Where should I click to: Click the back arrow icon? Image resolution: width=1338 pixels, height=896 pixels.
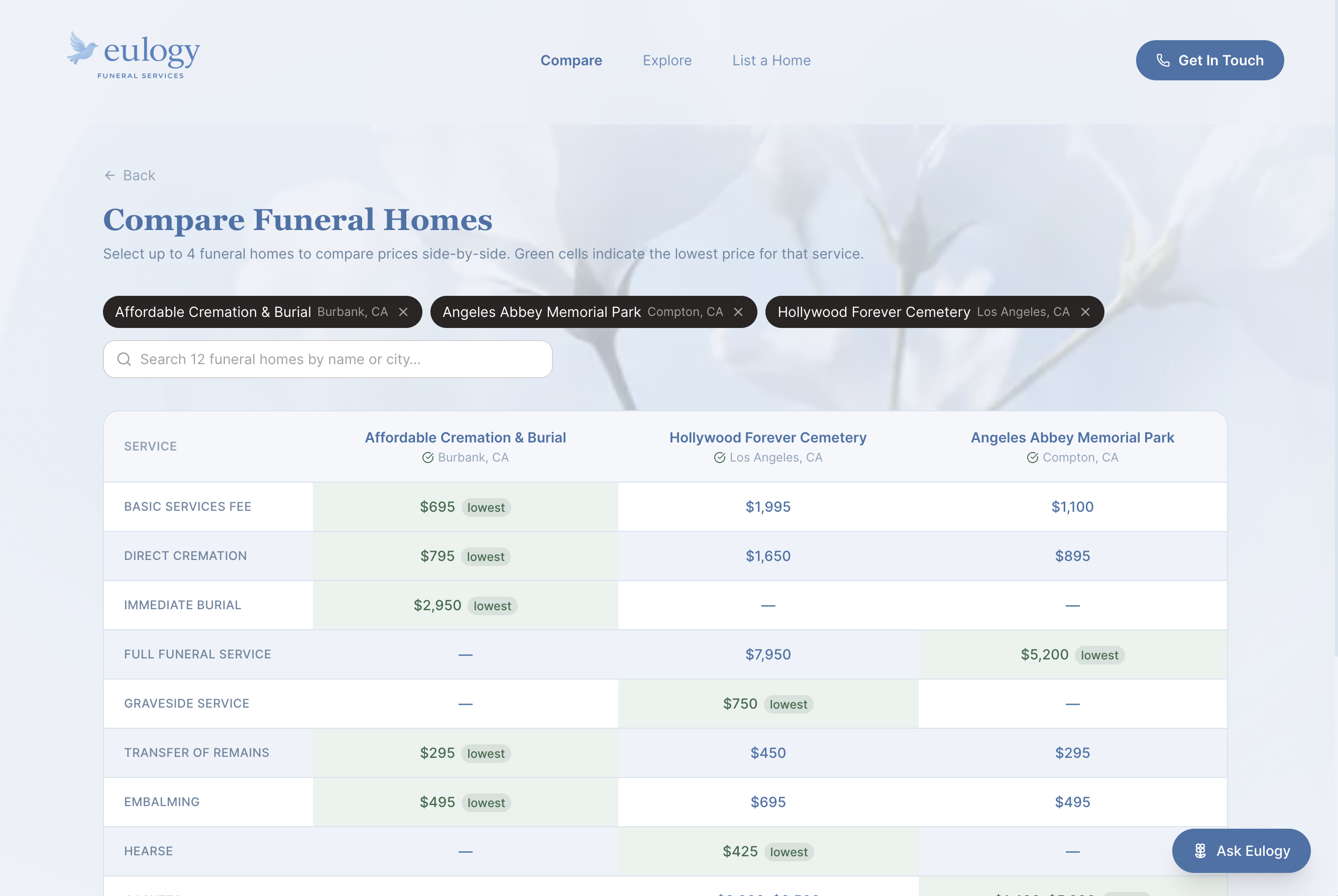(109, 175)
